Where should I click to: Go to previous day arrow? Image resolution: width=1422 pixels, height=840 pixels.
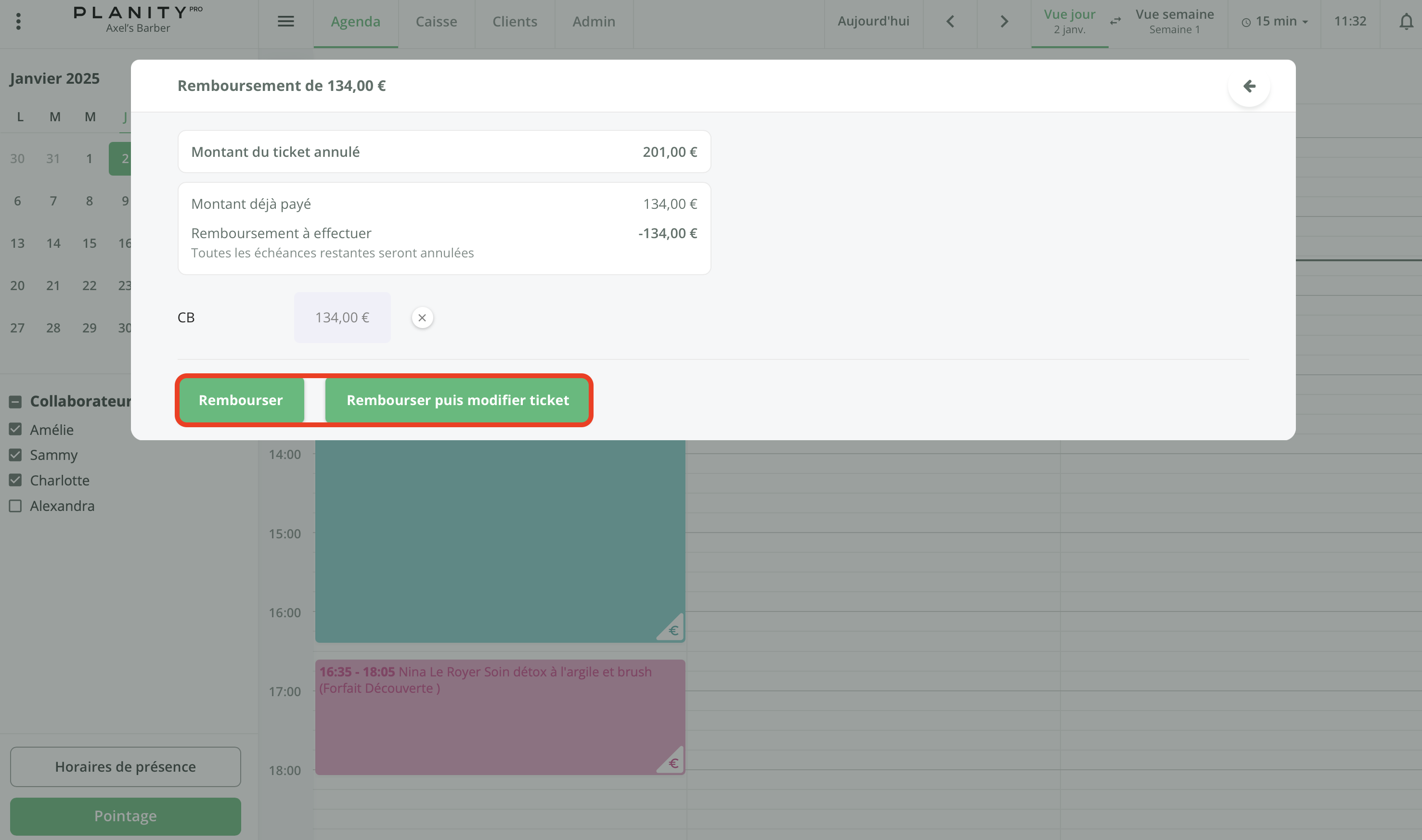pyautogui.click(x=950, y=22)
